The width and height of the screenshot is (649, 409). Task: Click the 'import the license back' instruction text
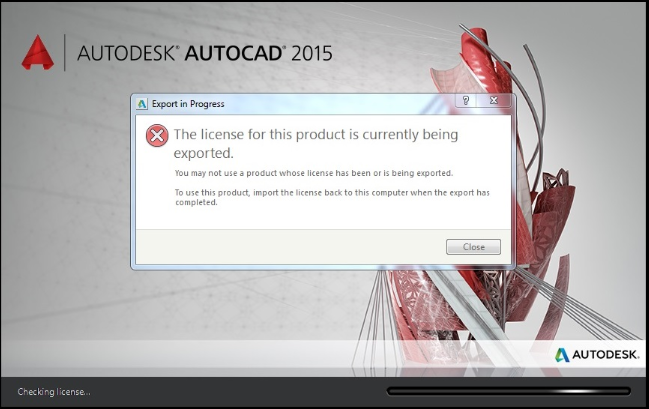click(x=332, y=197)
